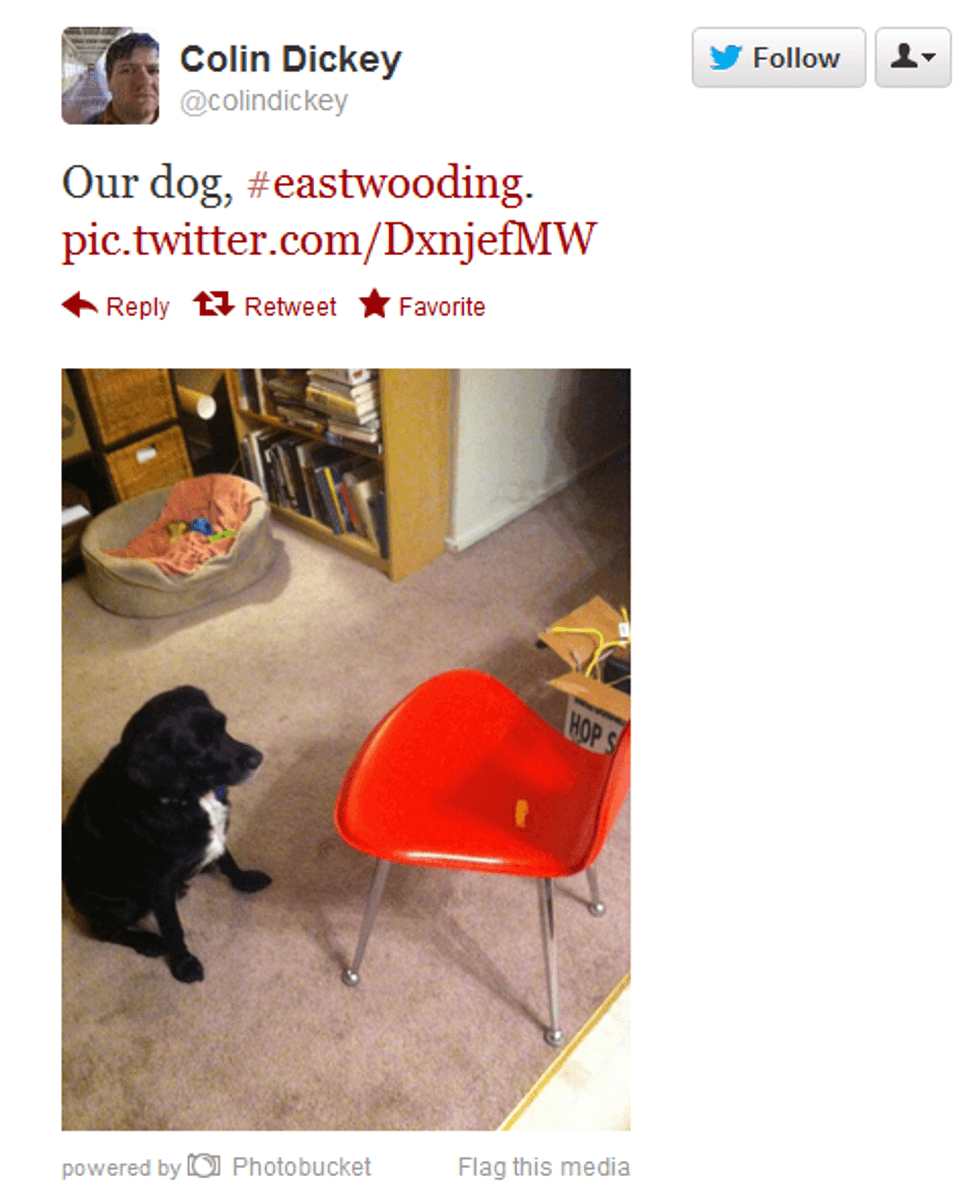Click the Retweet arrows icon

[213, 305]
